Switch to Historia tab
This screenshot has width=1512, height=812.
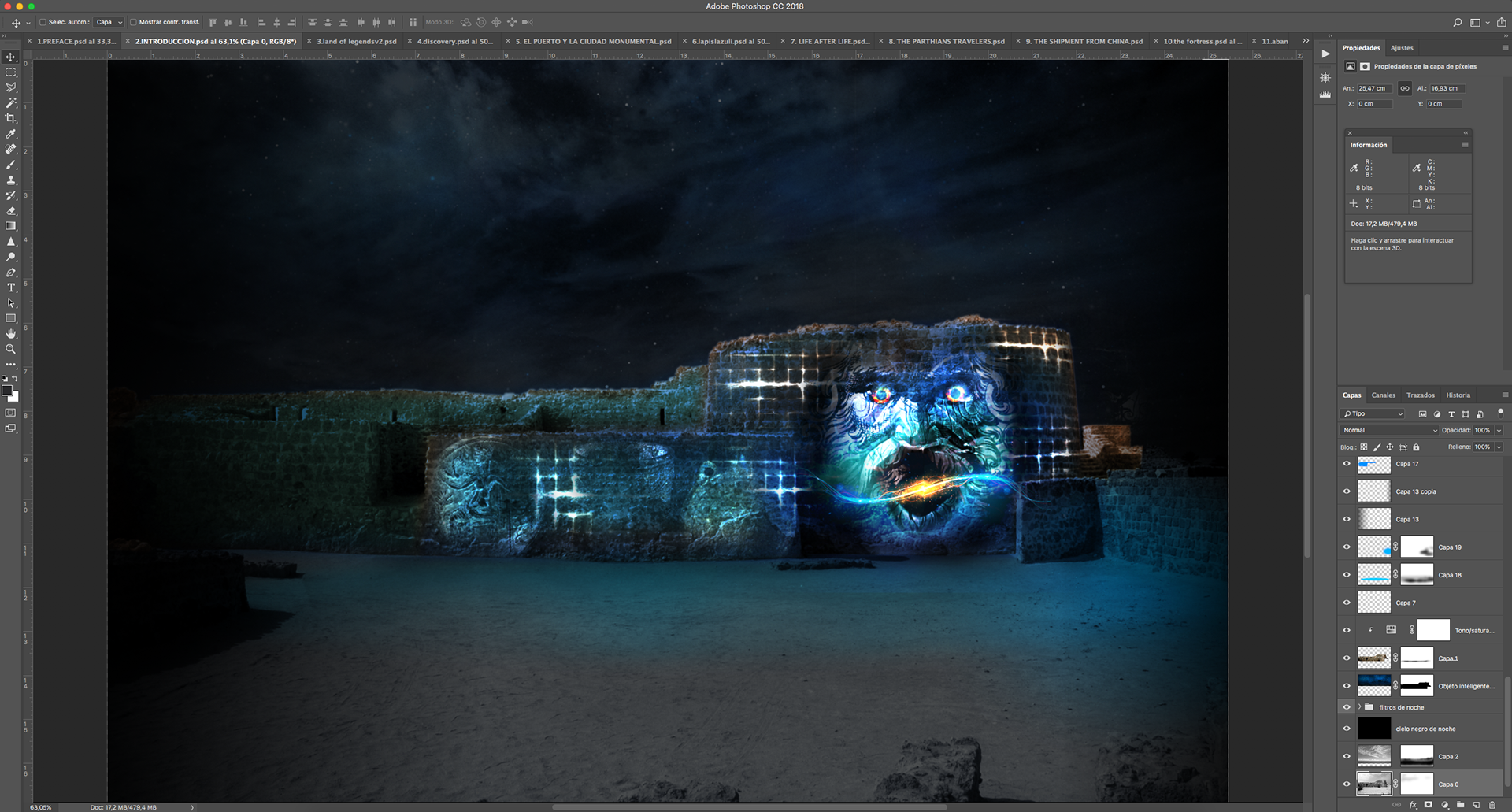coord(1458,395)
